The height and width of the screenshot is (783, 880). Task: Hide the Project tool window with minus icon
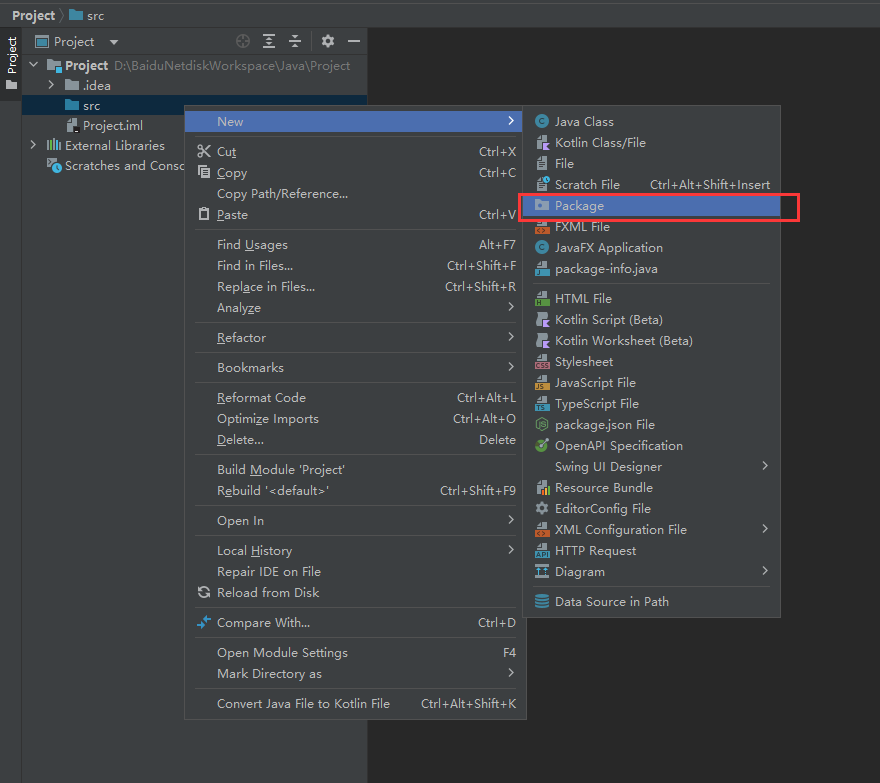point(353,41)
